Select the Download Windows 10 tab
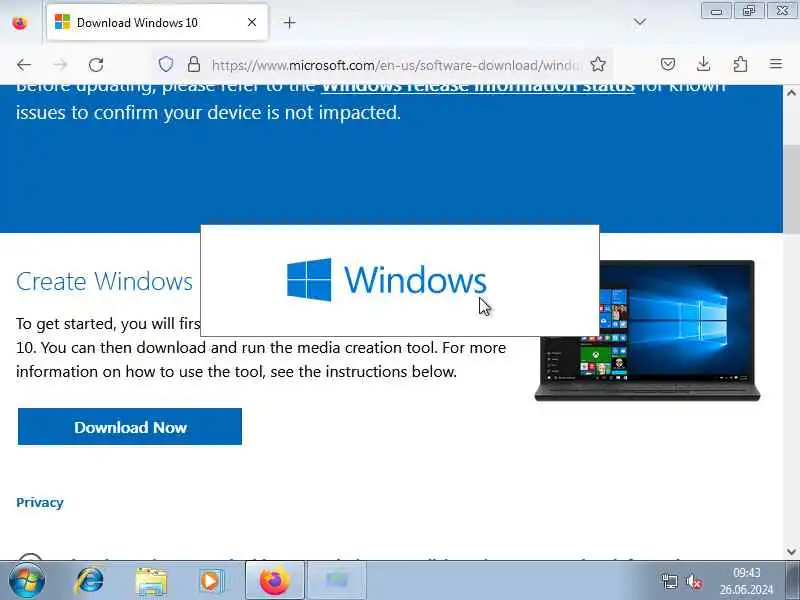 point(157,22)
